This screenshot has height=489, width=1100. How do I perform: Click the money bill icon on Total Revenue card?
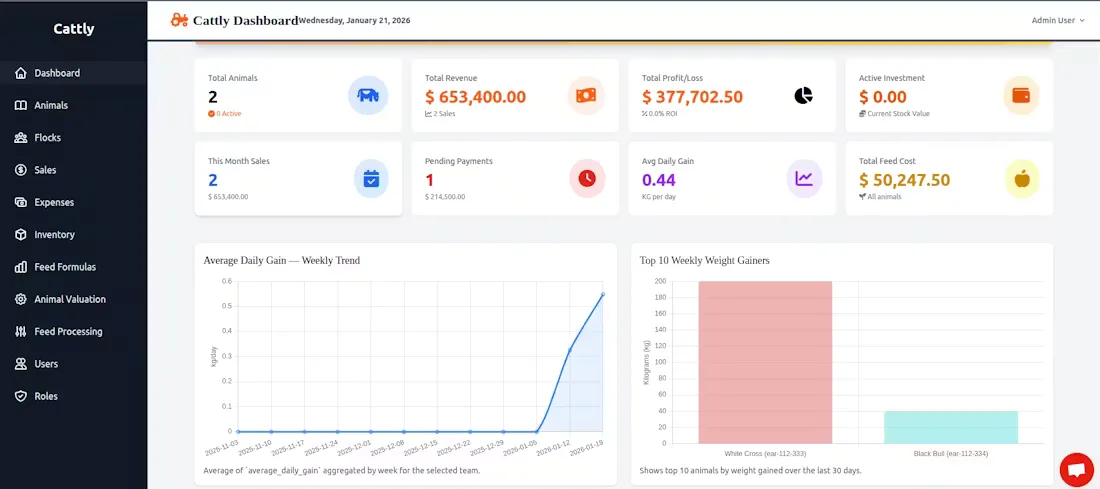(586, 95)
